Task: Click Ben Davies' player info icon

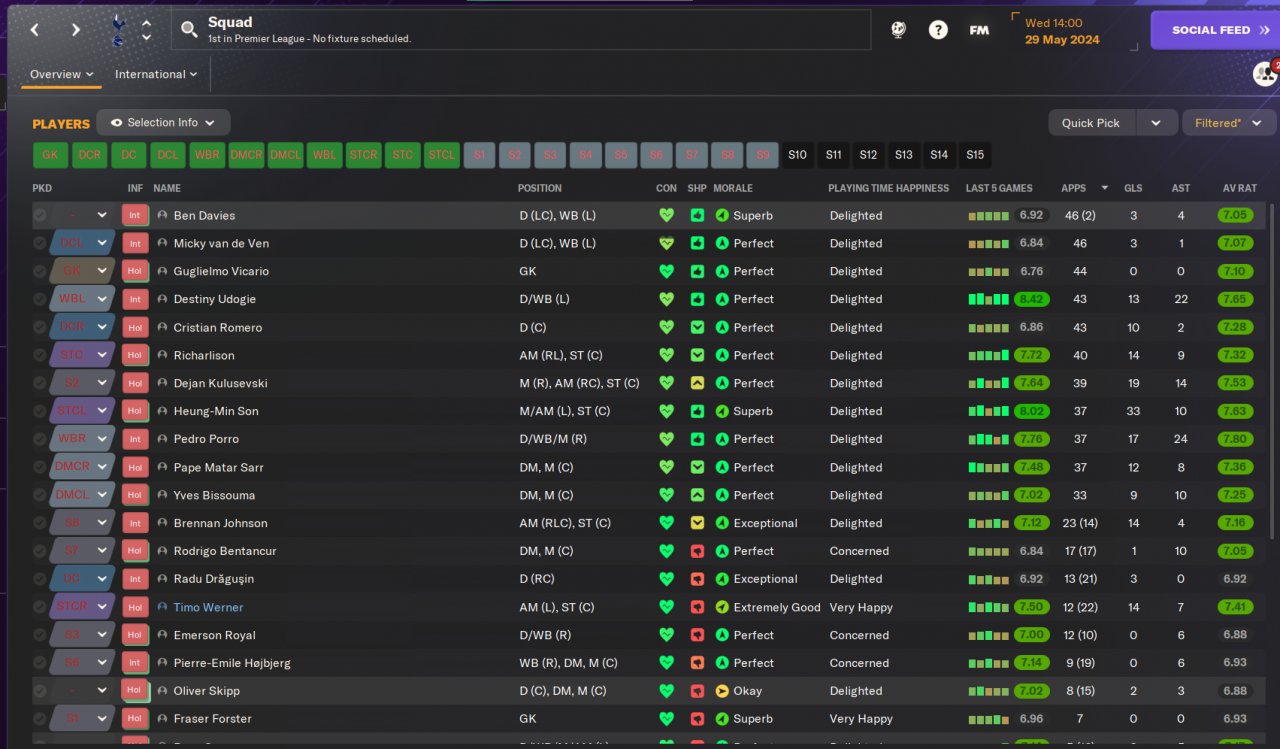Action: pos(163,215)
